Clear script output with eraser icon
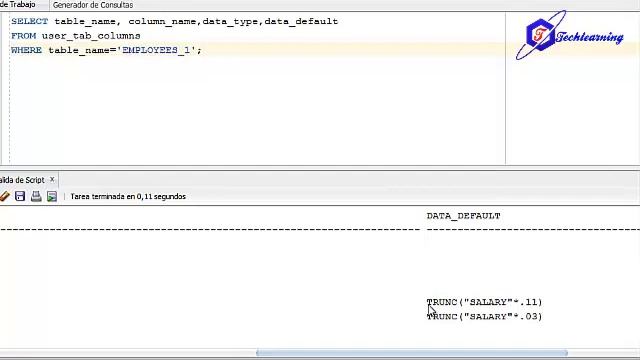 tap(4, 196)
